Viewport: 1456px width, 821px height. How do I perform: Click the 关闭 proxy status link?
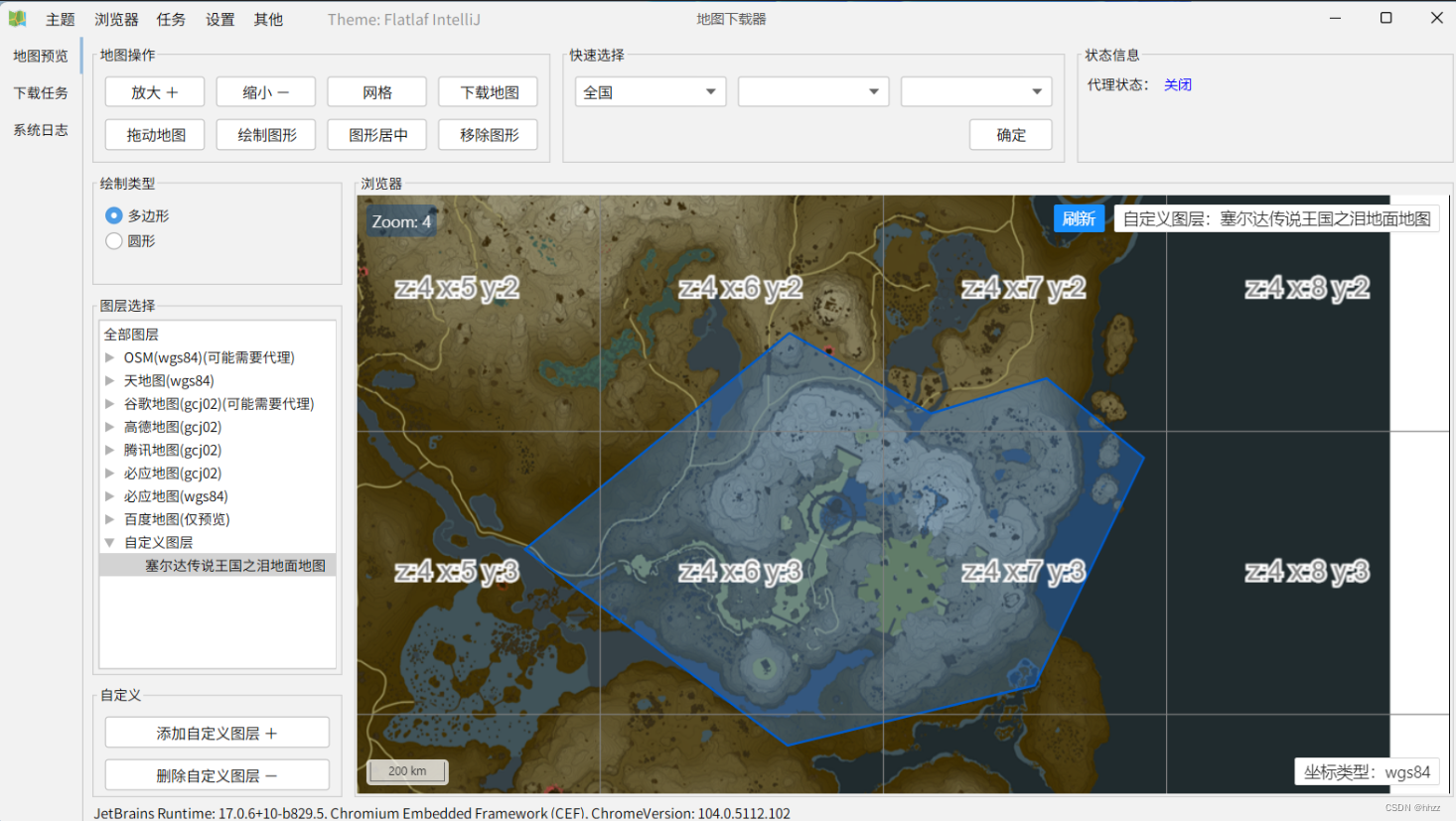coord(1178,84)
